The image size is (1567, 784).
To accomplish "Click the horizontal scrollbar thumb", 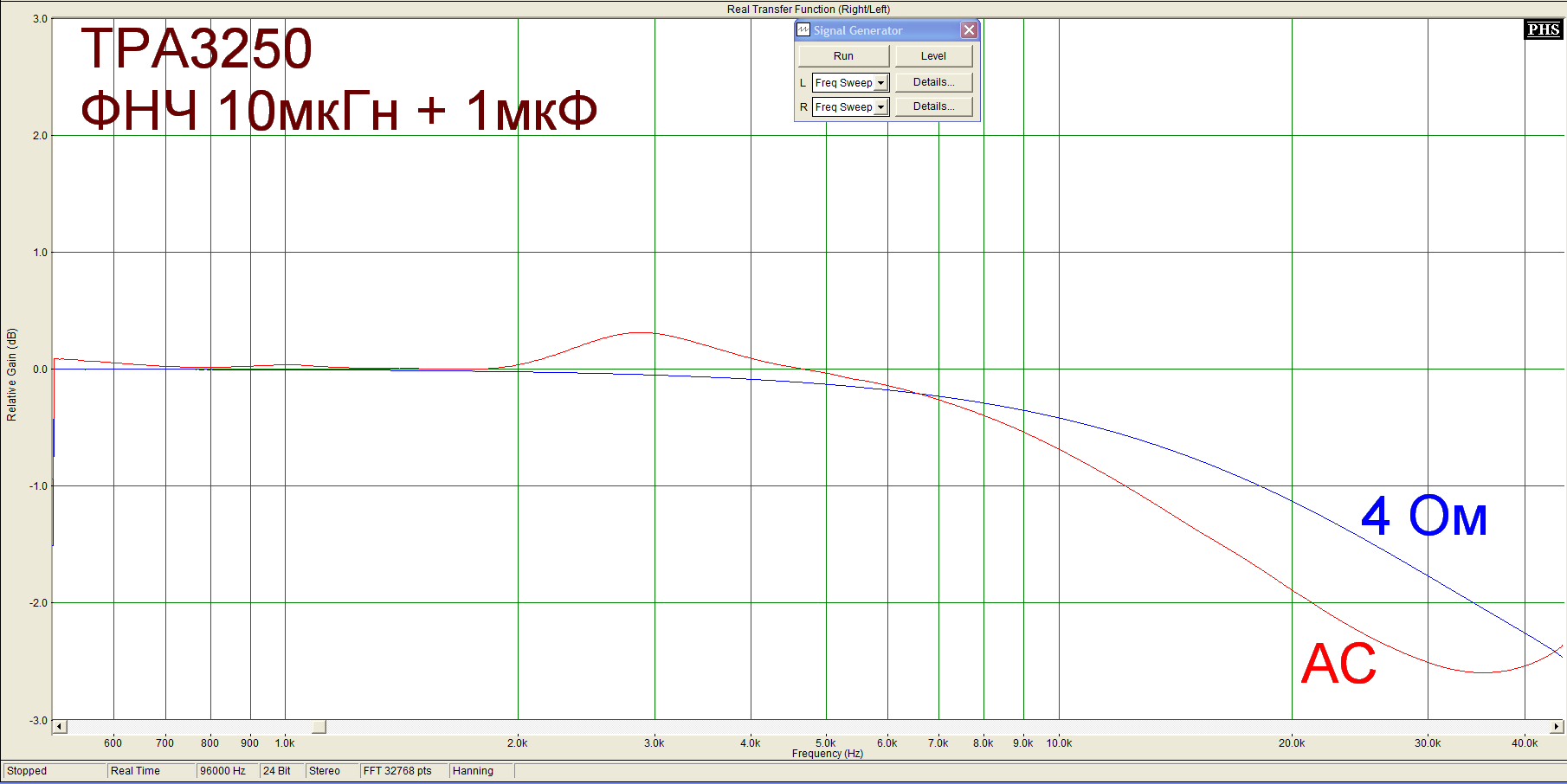I will (x=319, y=727).
